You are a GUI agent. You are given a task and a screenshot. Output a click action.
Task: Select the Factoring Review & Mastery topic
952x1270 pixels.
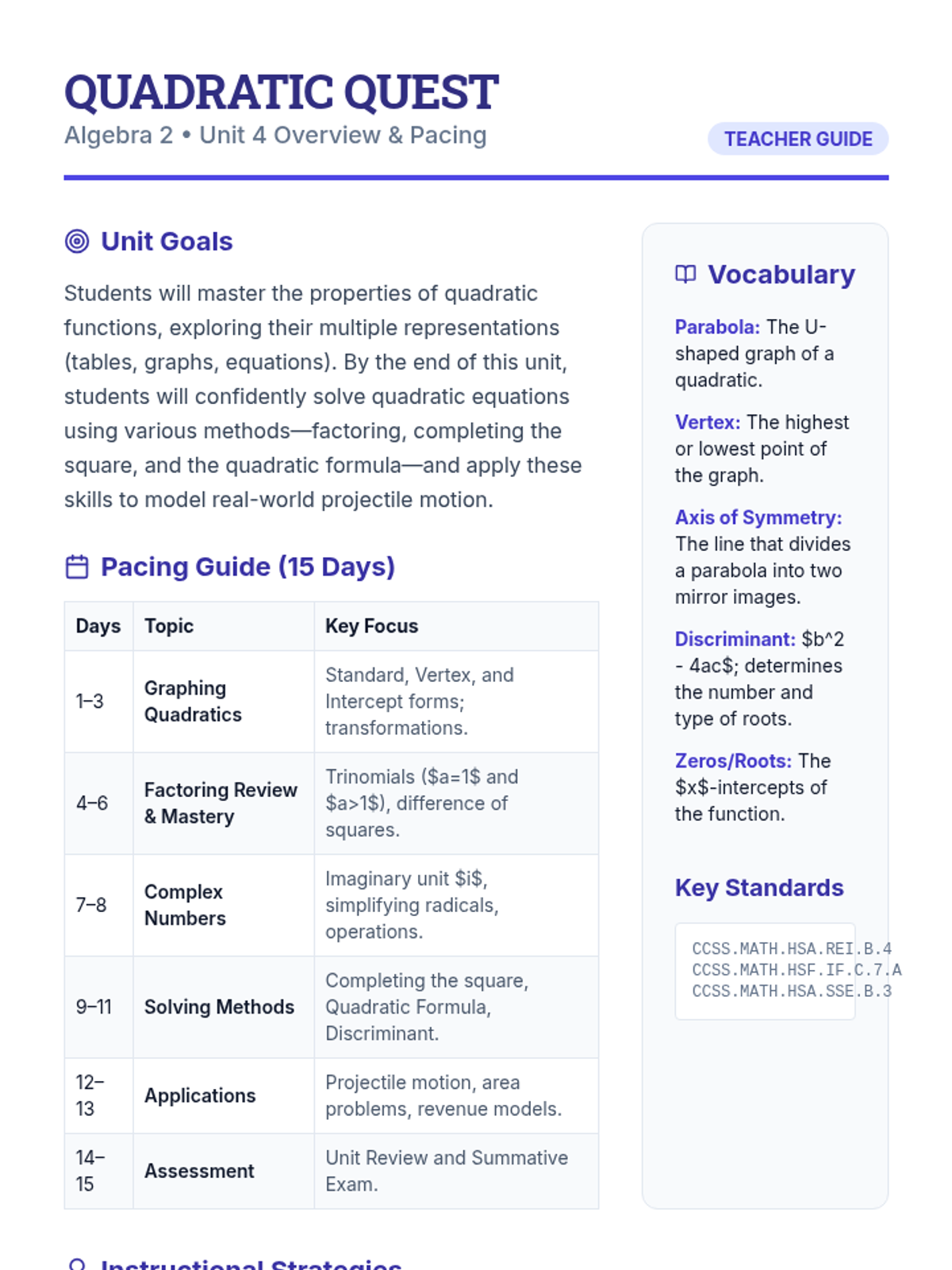point(221,803)
